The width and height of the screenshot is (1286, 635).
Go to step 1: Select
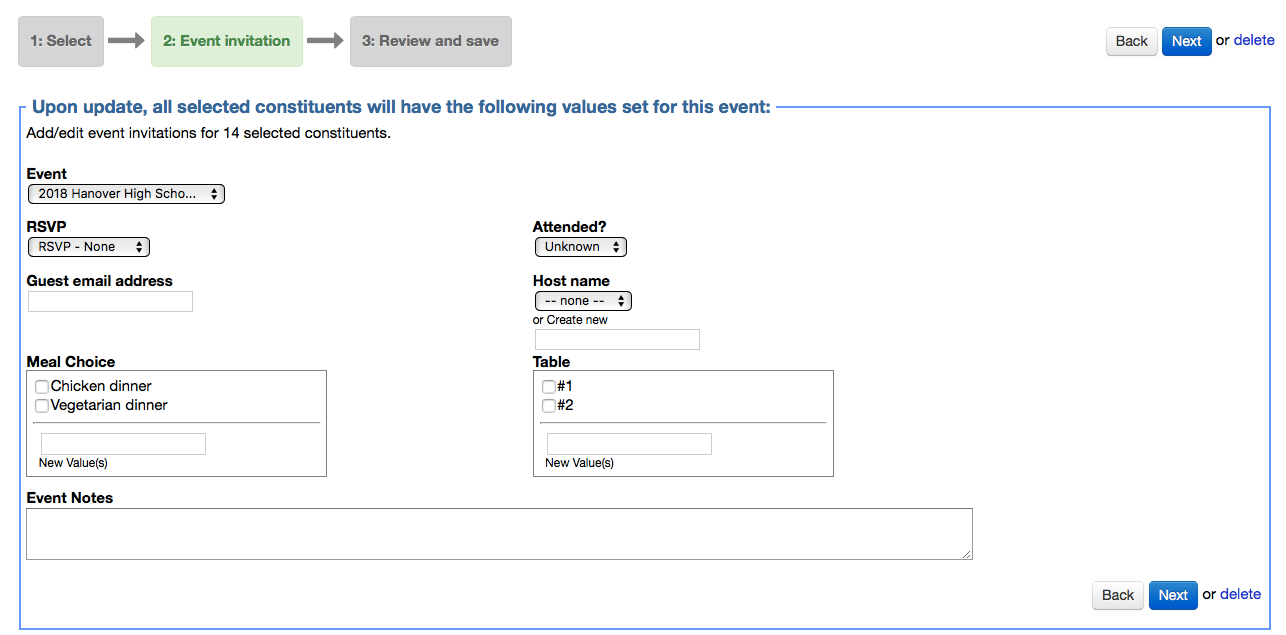coord(61,41)
